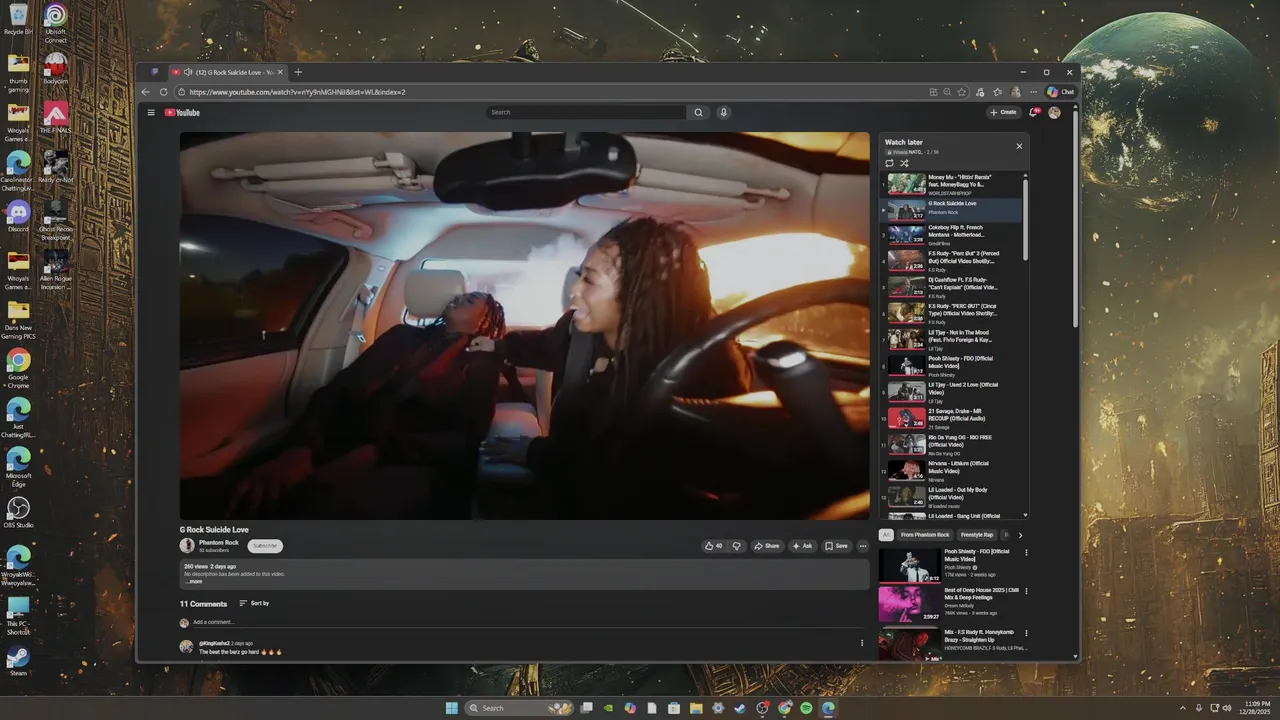Open a new browser tab

298,72
